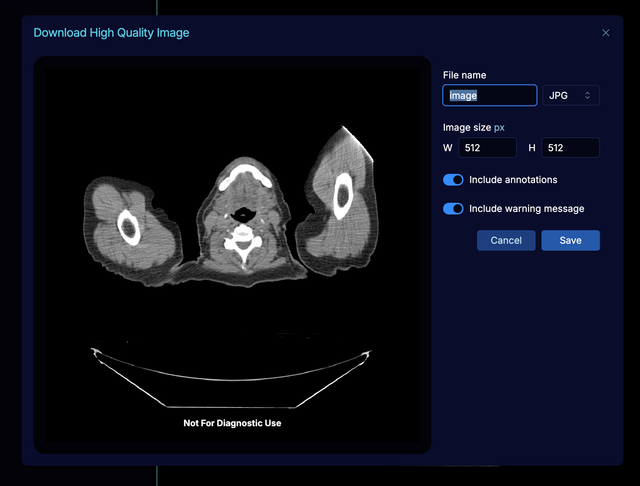
Task: Close the Download High Quality Image dialog
Action: [605, 33]
